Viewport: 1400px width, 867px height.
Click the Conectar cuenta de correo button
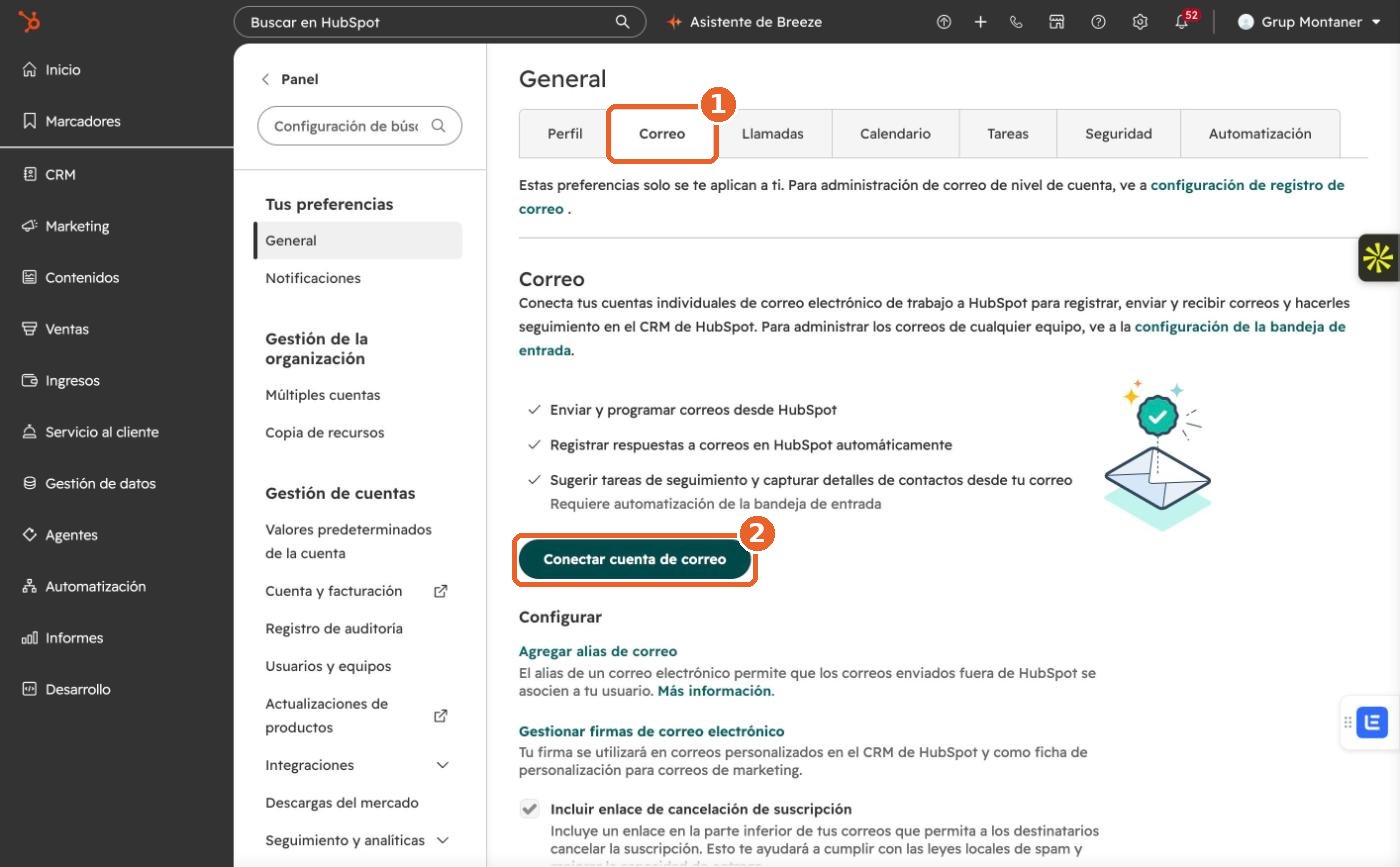tap(635, 559)
